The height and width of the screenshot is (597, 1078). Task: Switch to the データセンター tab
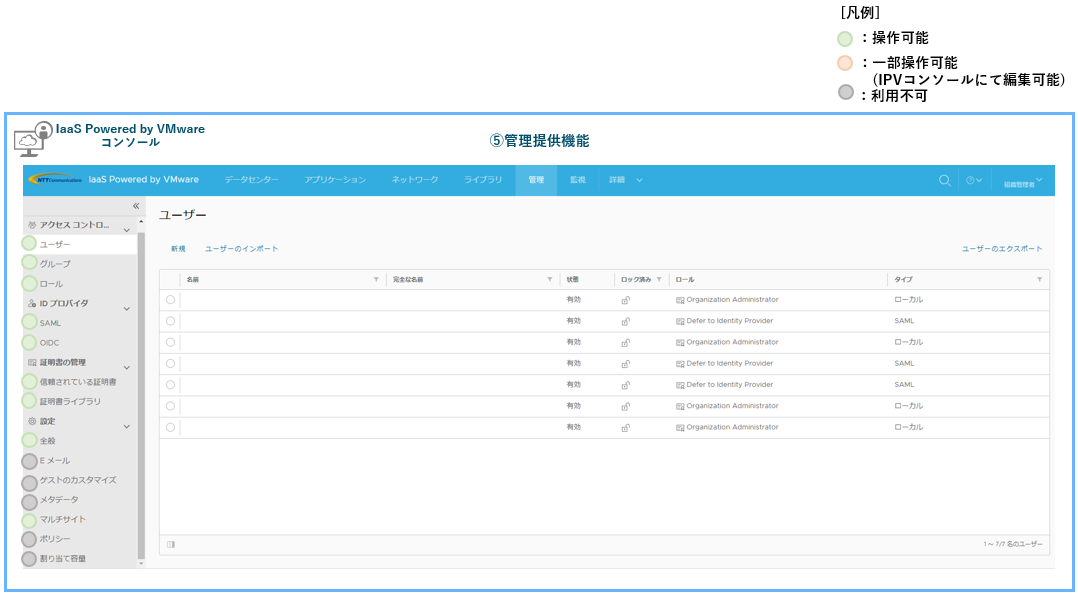click(251, 180)
